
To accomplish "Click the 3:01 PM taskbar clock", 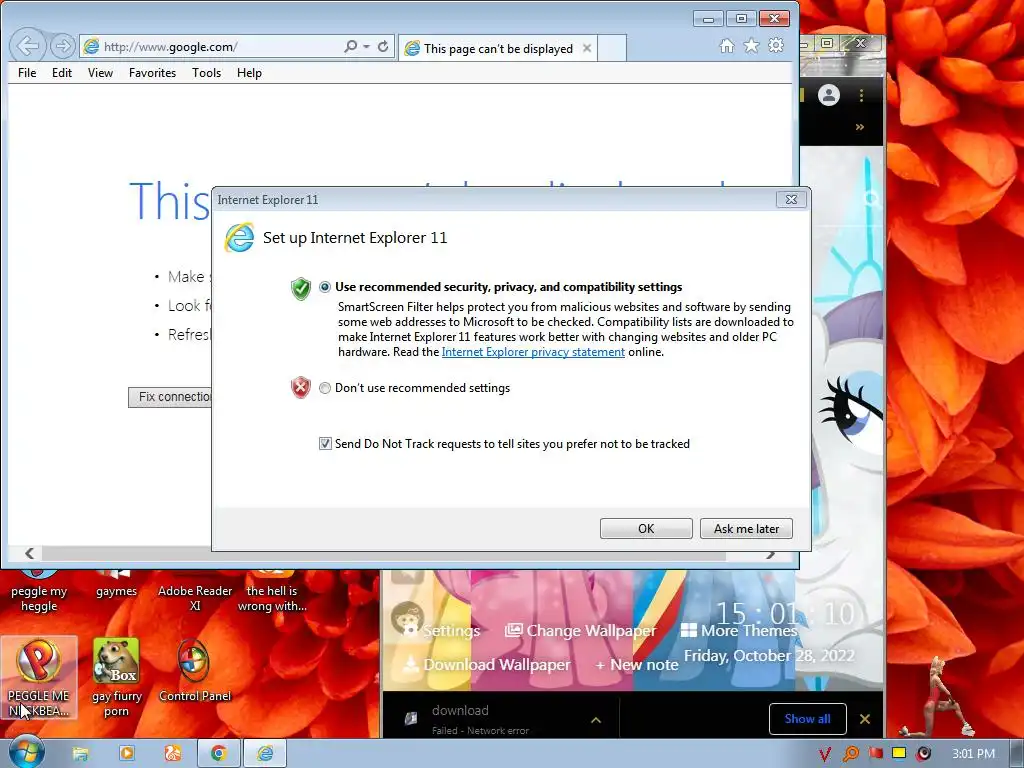I will [973, 754].
